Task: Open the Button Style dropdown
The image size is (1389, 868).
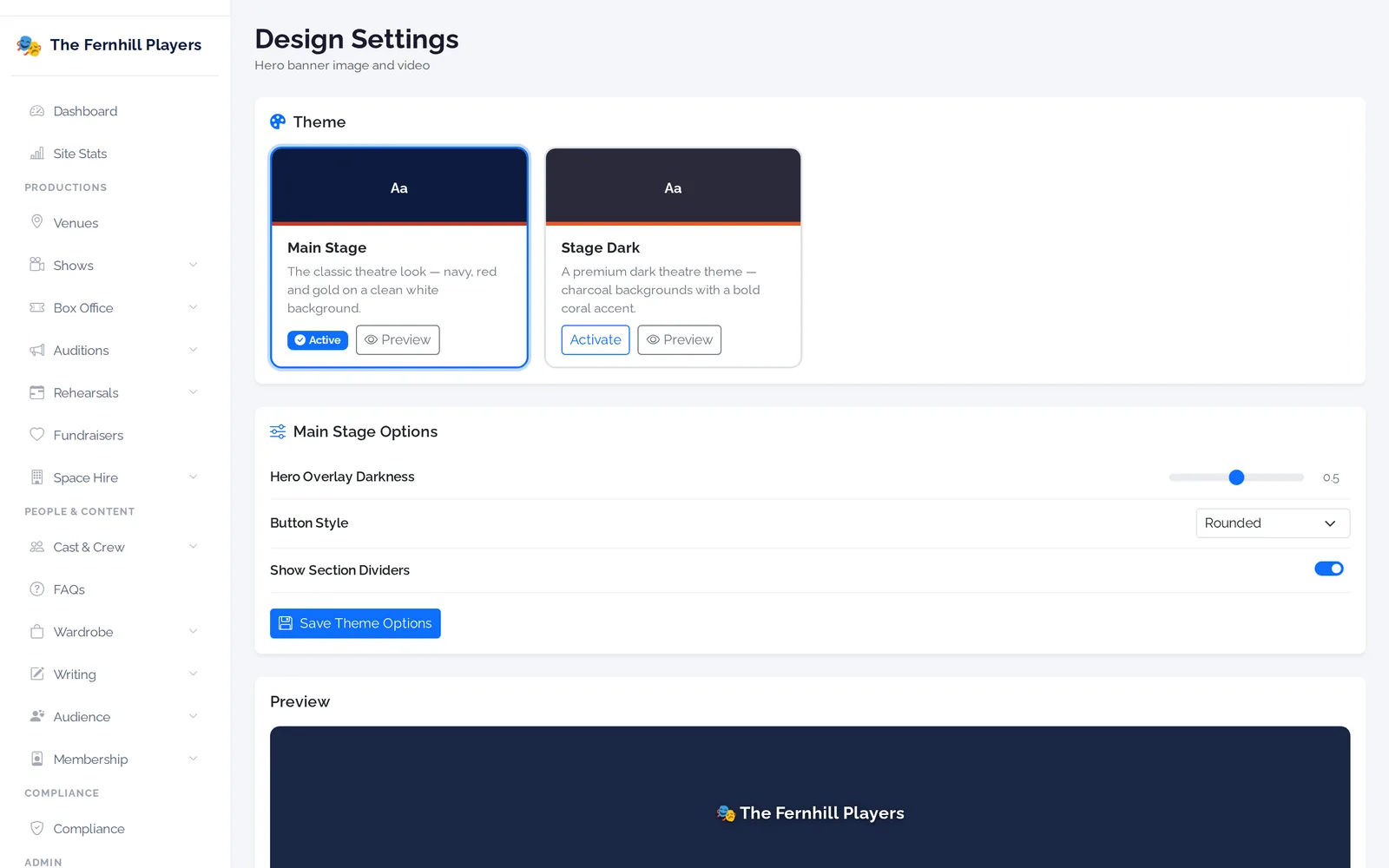Action: (x=1273, y=523)
